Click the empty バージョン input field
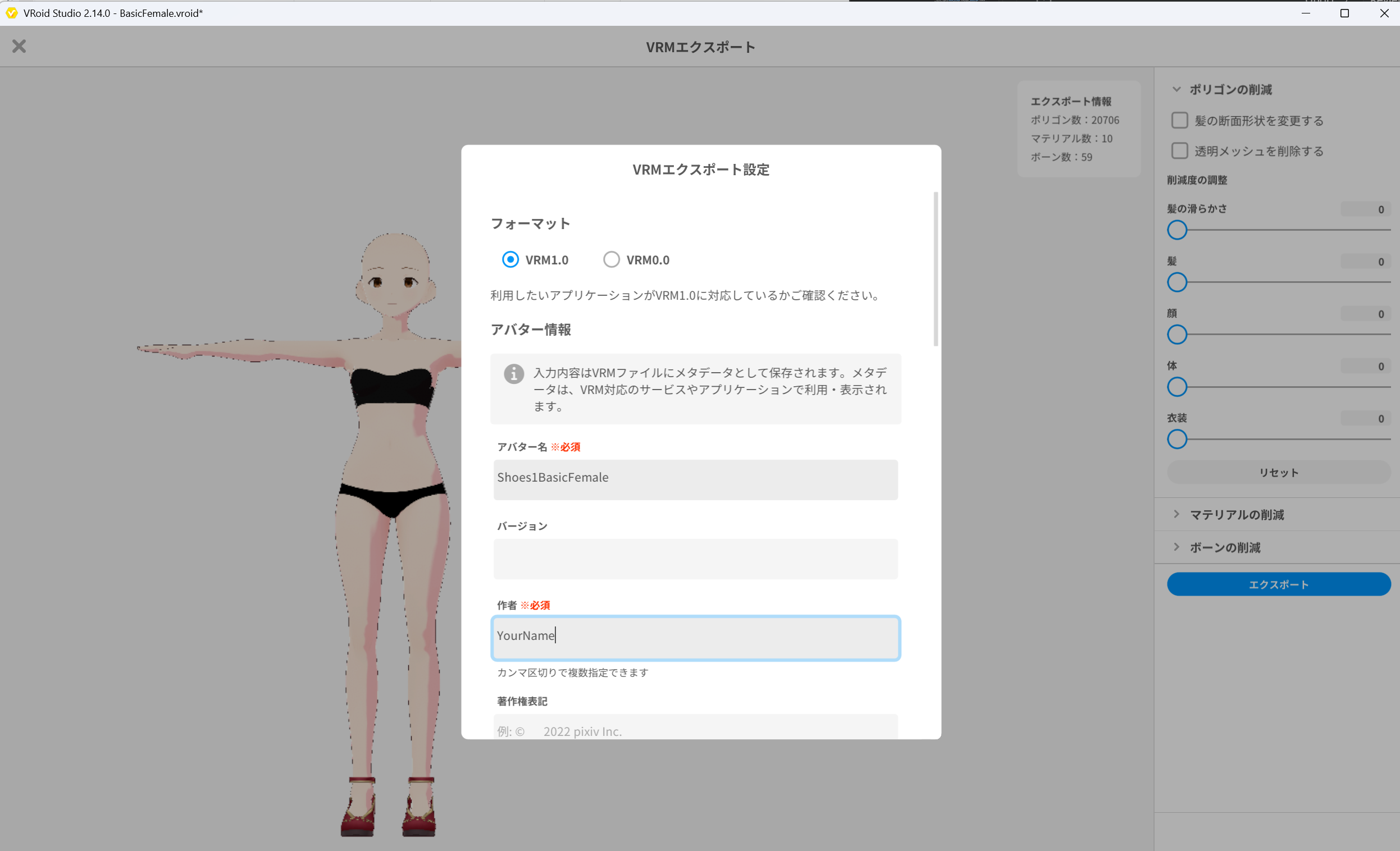 (x=695, y=559)
